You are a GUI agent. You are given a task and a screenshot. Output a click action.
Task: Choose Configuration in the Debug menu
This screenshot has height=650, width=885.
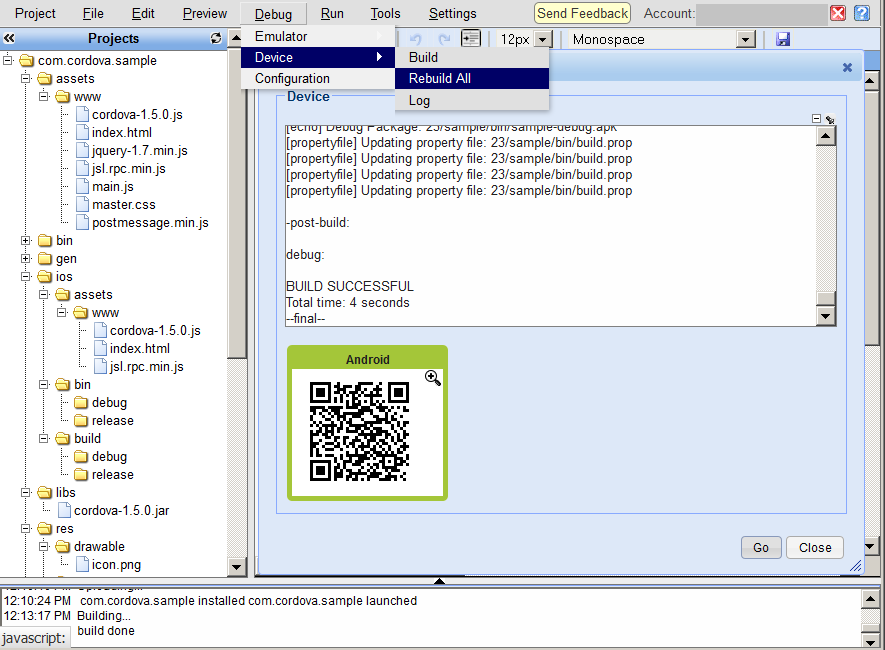click(318, 78)
